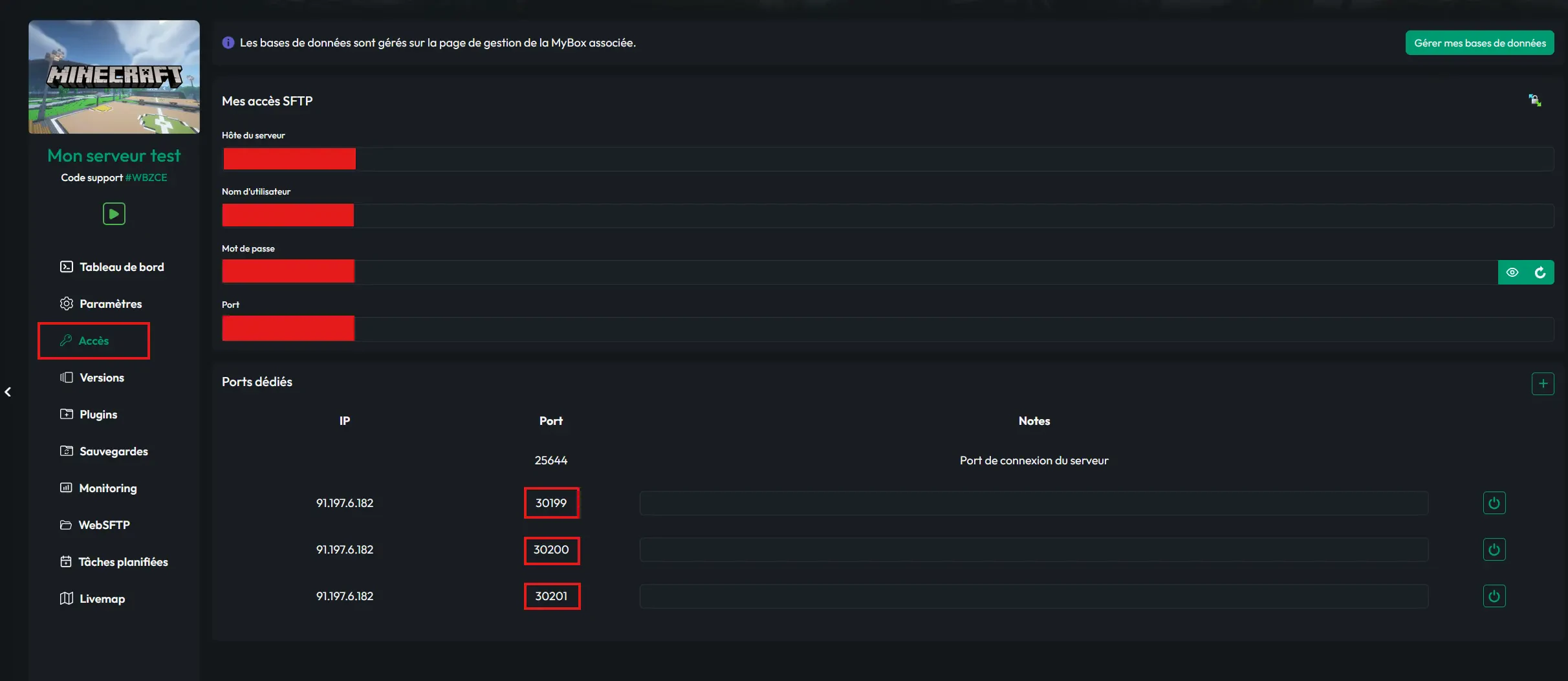The image size is (1568, 681).
Task: Regenerate the SFTP password with refresh icon
Action: (1540, 272)
